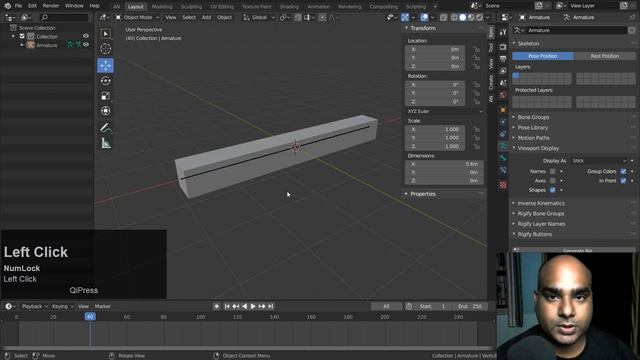The image size is (640, 360).
Task: Open the Display As Stick dropdown
Action: pyautogui.click(x=599, y=161)
